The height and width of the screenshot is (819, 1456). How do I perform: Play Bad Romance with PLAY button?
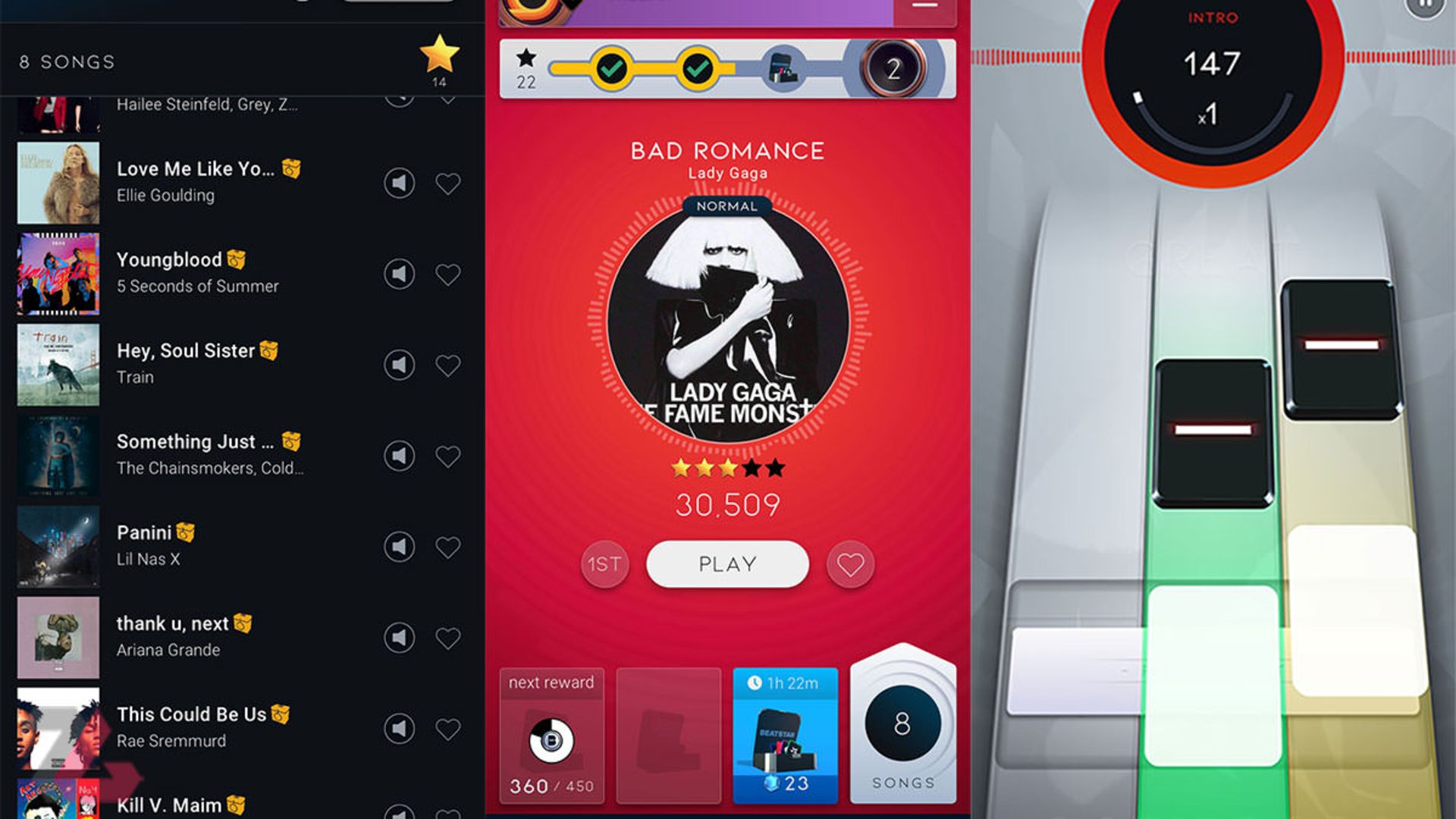point(727,564)
